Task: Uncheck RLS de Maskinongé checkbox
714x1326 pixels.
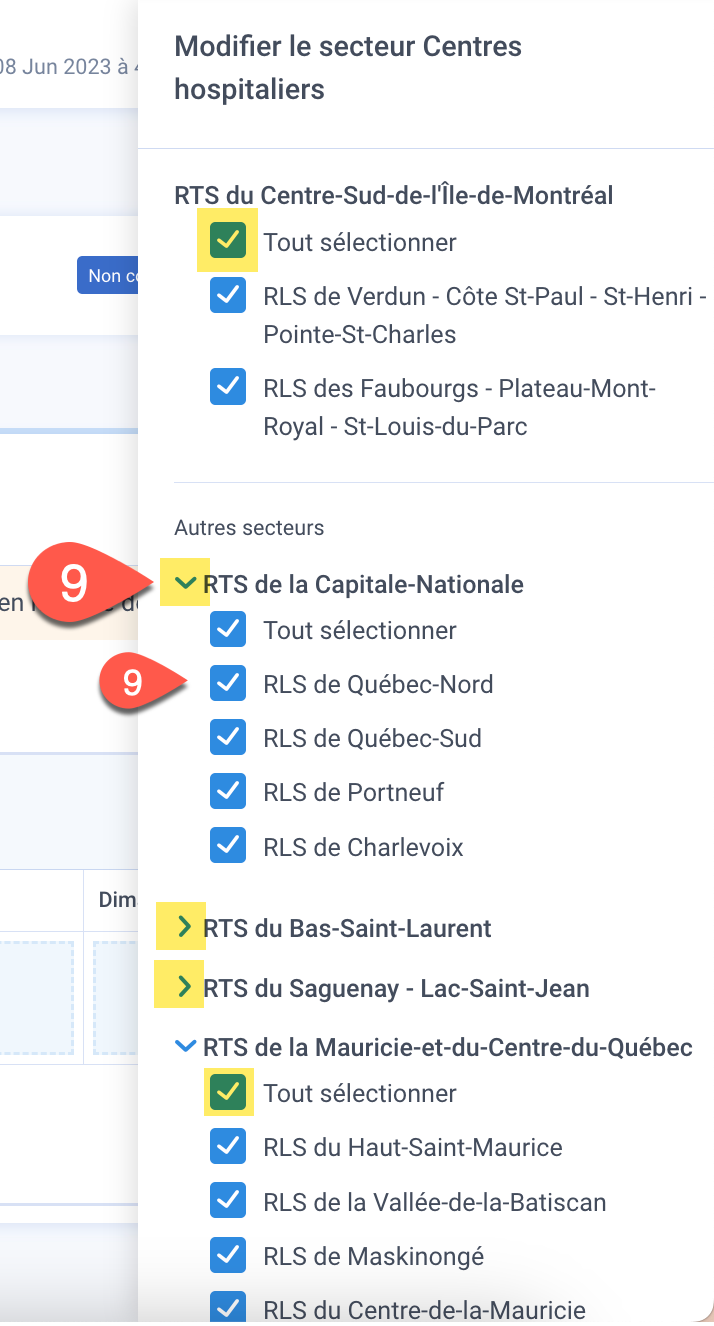Action: pyautogui.click(x=229, y=1255)
